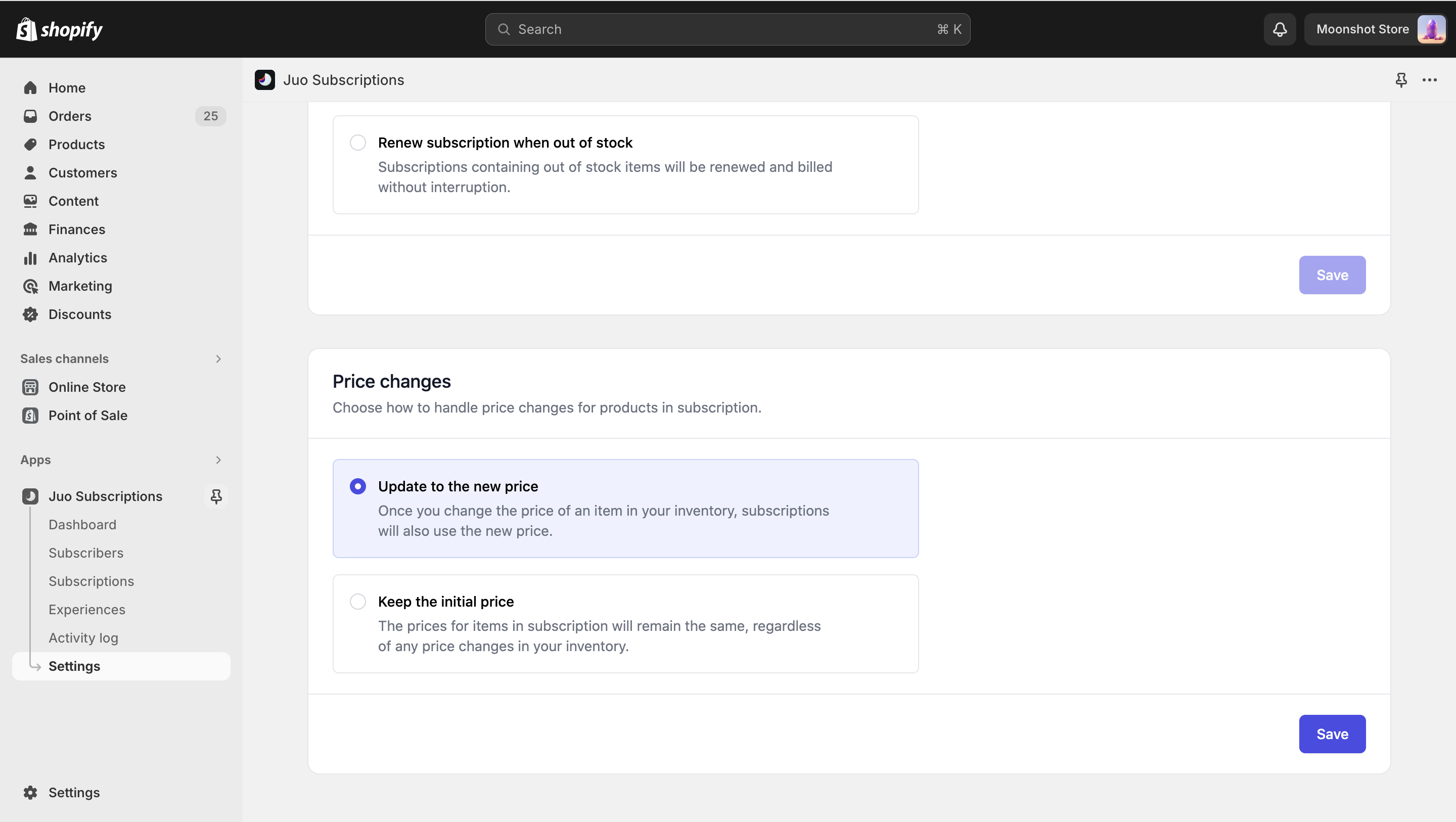Select Update to the new price radio button
The image size is (1456, 822).
357,486
